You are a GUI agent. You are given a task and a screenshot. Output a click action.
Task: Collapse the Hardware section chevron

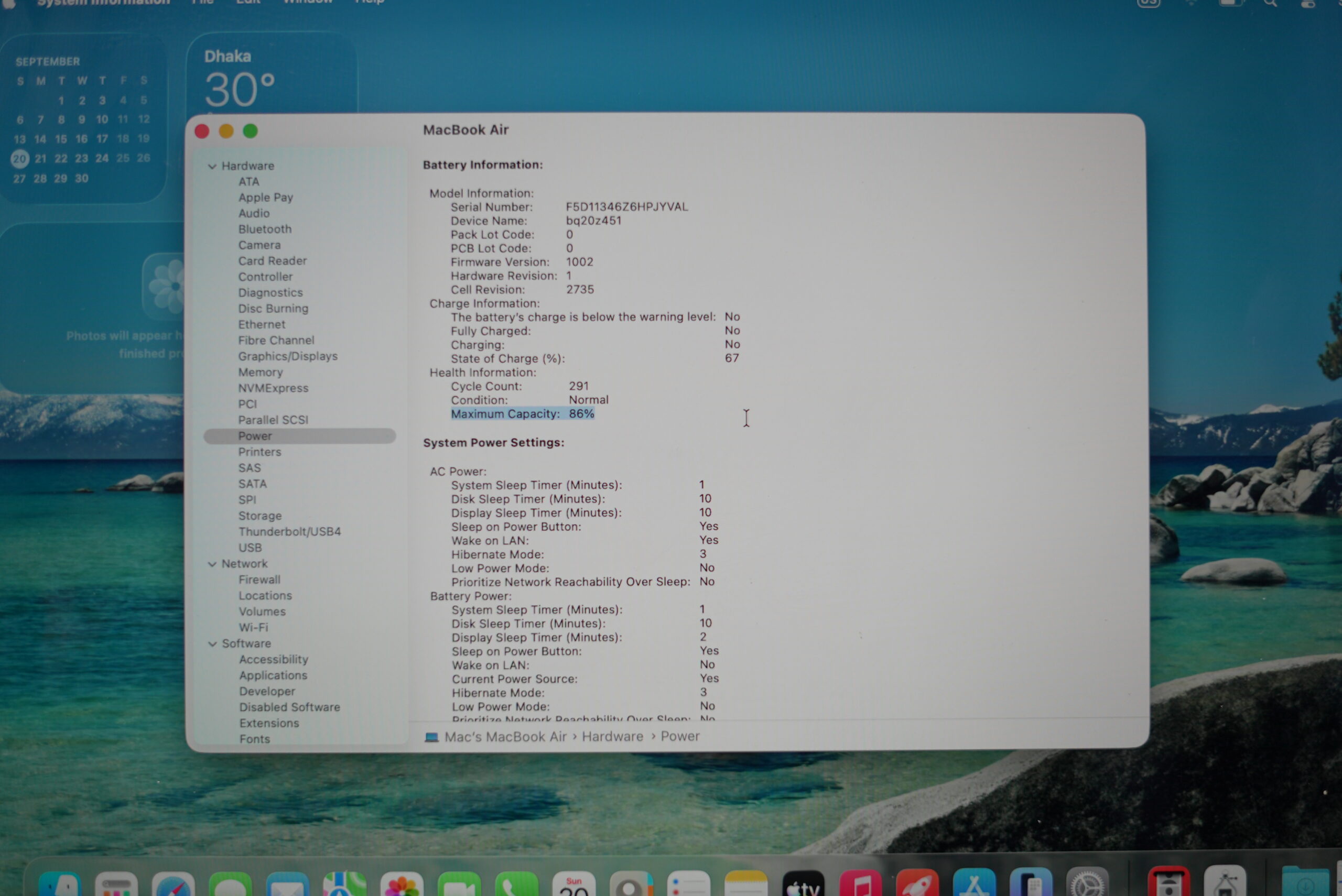[212, 166]
